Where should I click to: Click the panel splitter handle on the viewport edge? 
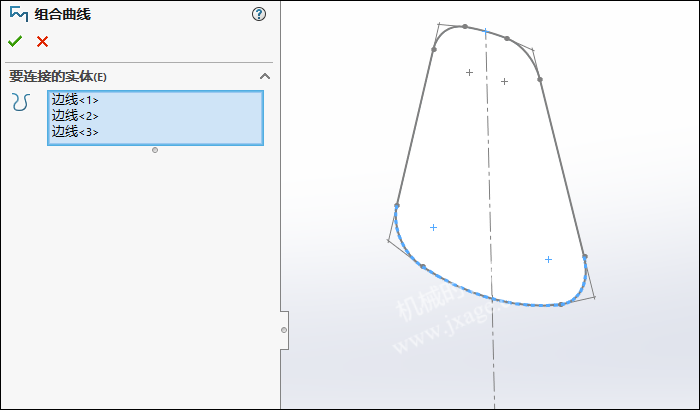click(284, 330)
